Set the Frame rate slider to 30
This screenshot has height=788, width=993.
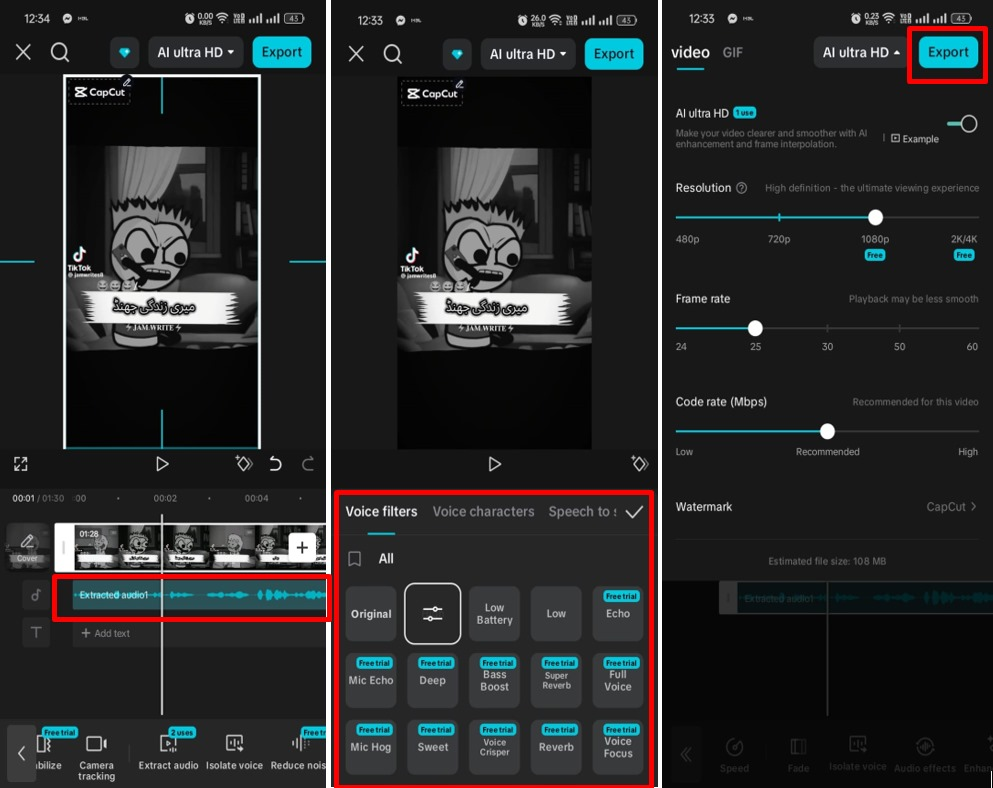(x=827, y=328)
